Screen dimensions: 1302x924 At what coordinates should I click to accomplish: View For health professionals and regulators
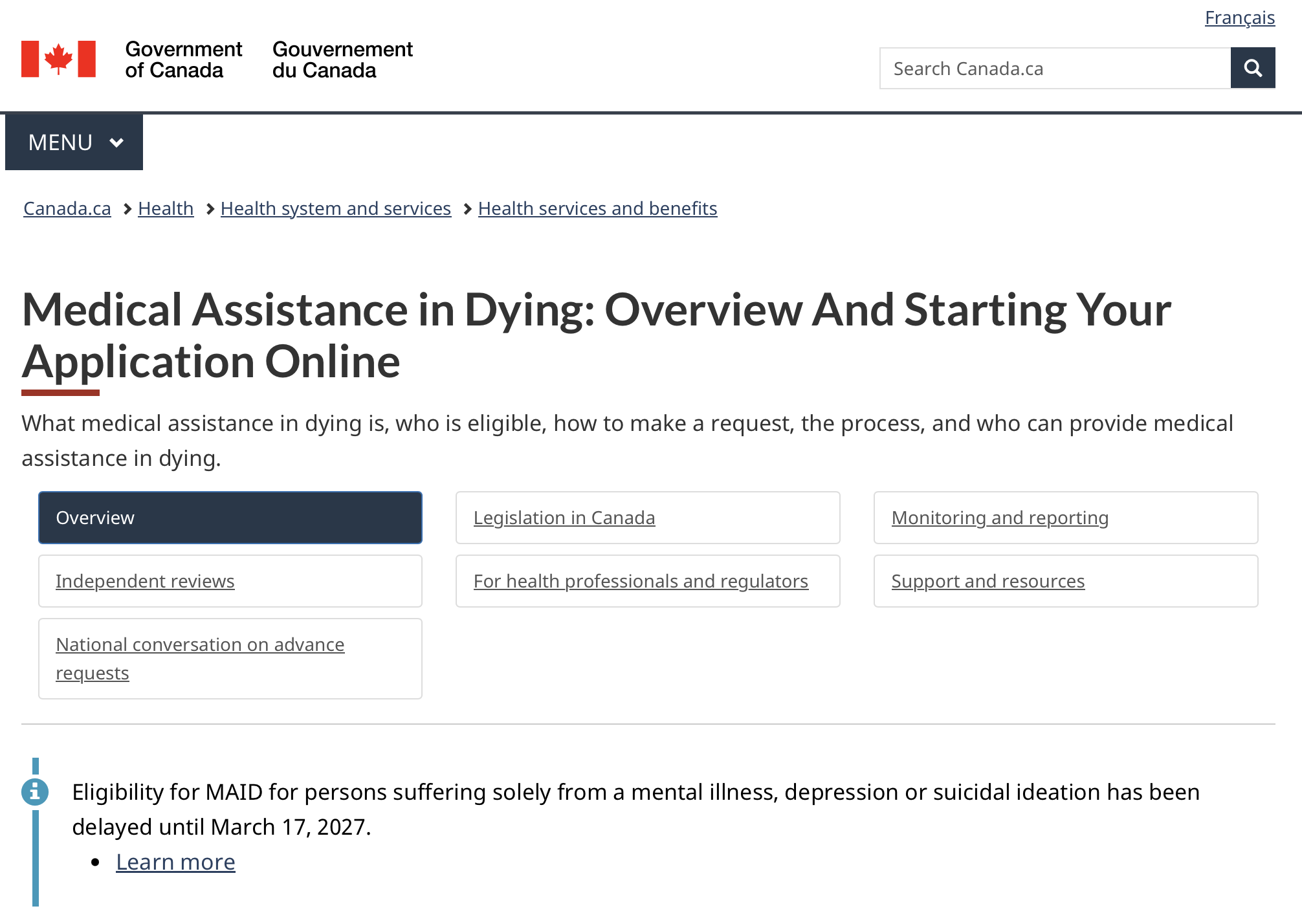pos(640,581)
